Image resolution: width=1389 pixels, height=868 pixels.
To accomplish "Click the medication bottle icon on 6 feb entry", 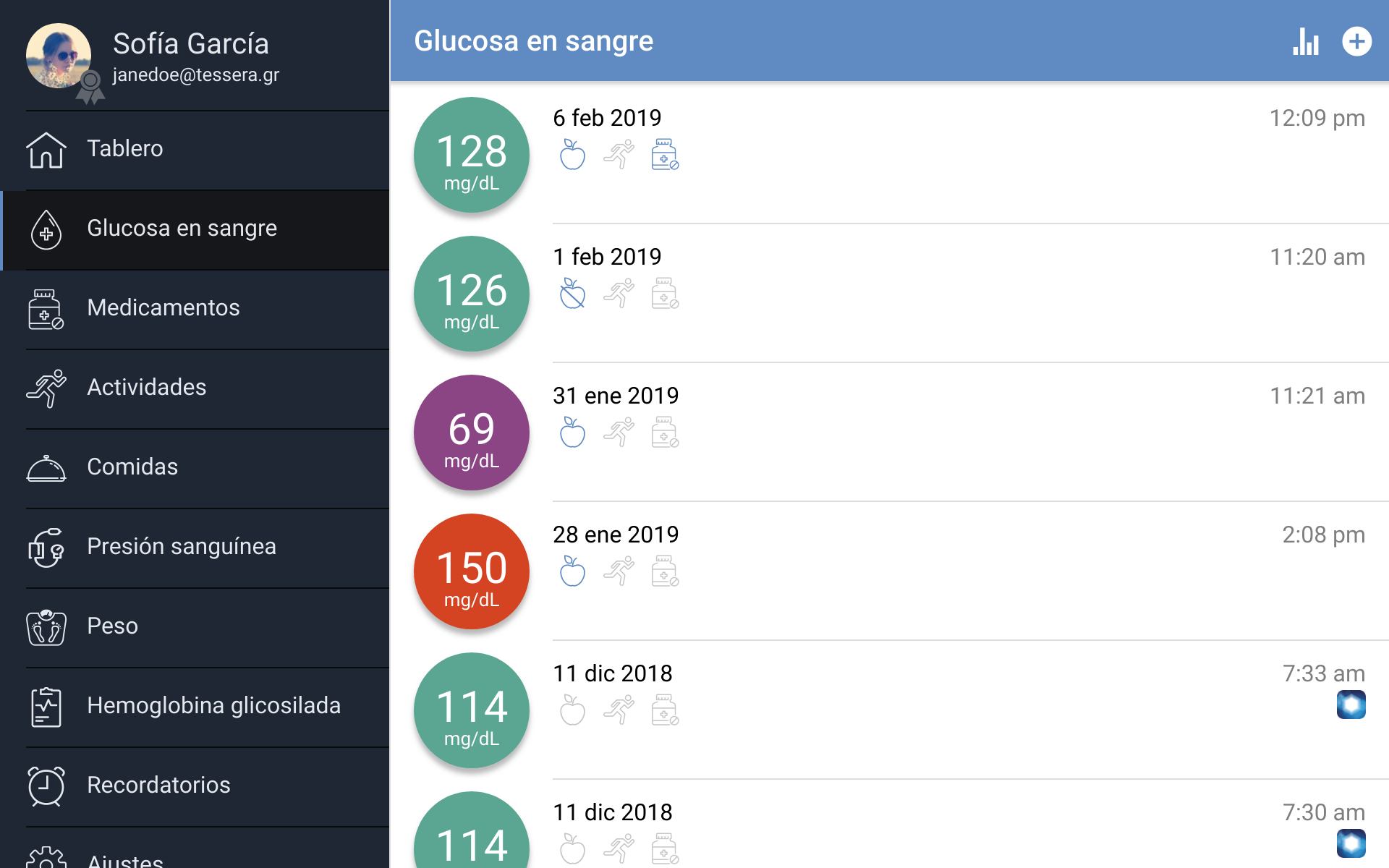I will coord(664,155).
